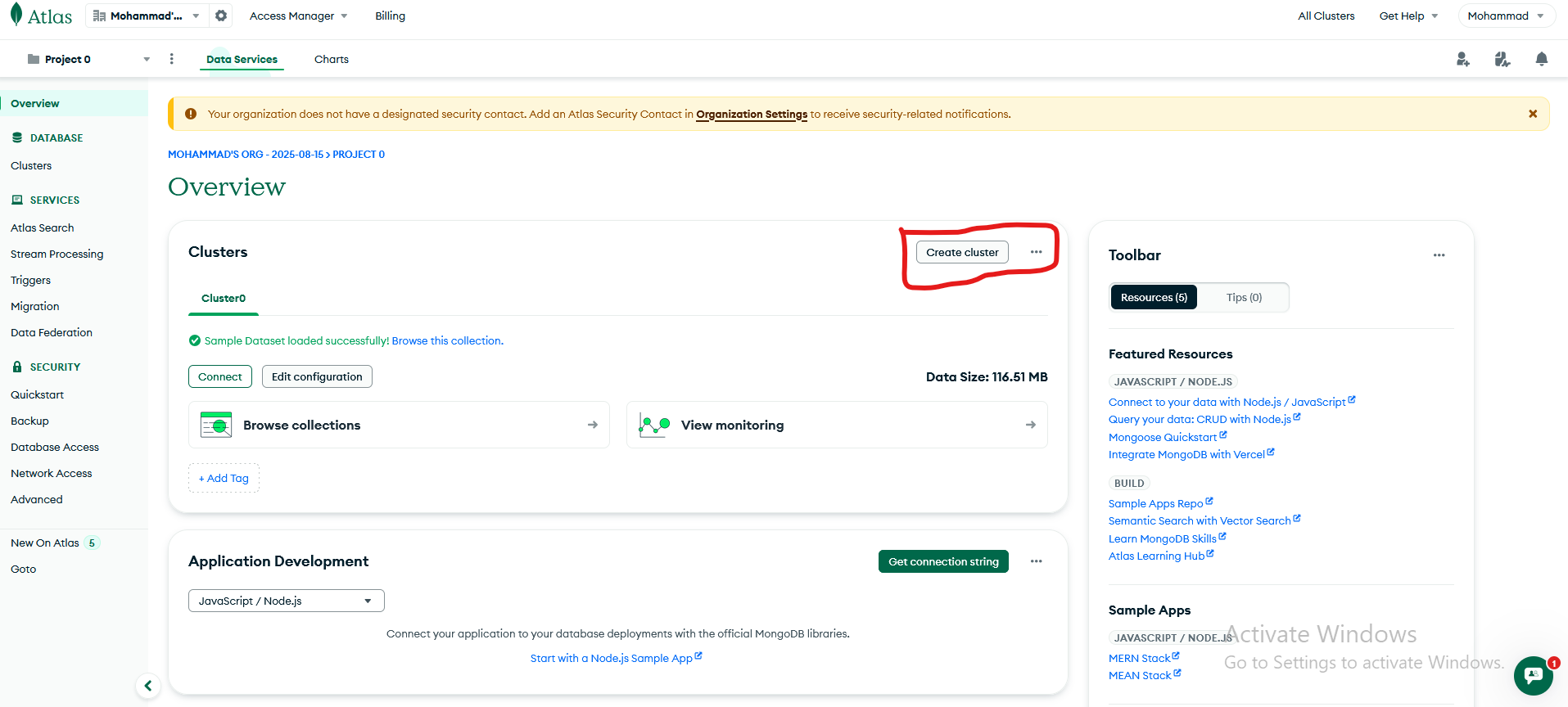The width and height of the screenshot is (1568, 707).
Task: Click the invite user icon
Action: (x=1463, y=59)
